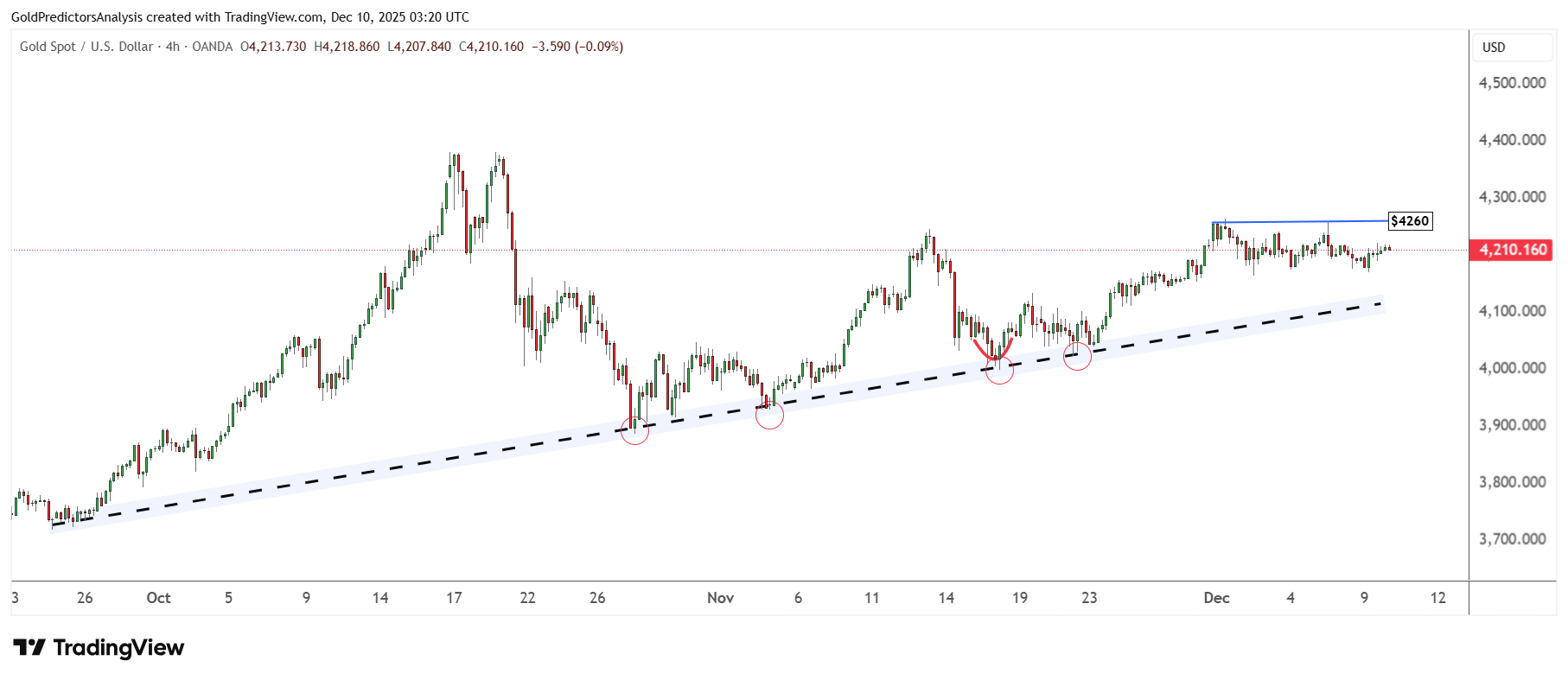Click the Nov label on the time axis
The image size is (1568, 680).
pyautogui.click(x=720, y=598)
